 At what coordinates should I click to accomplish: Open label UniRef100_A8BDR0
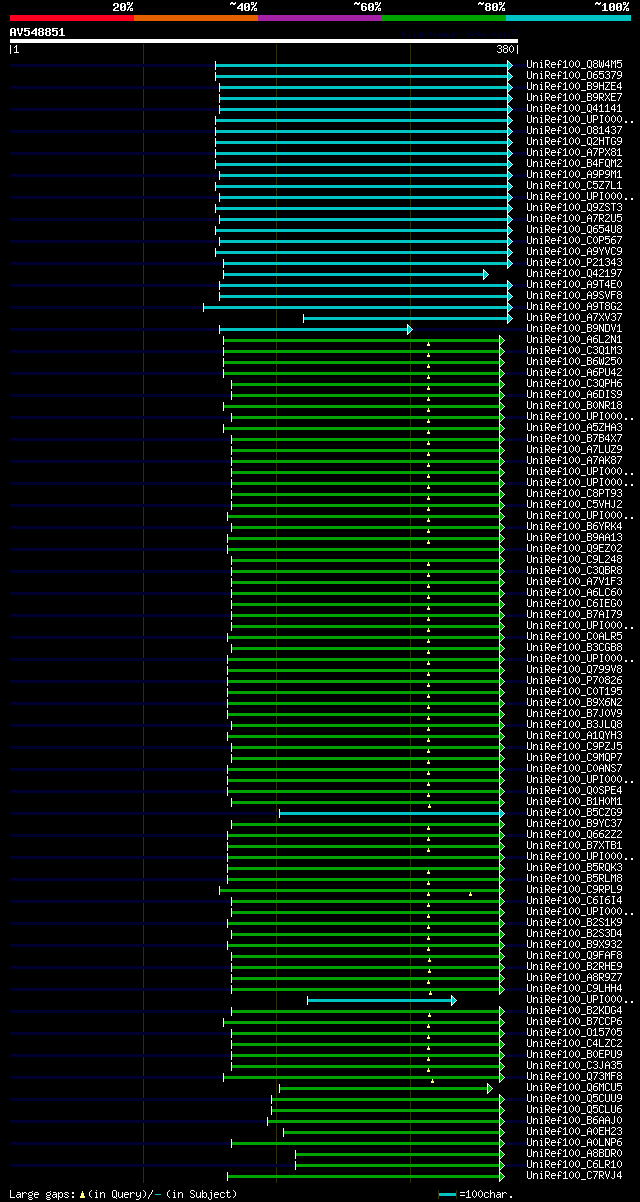pyautogui.click(x=575, y=1153)
